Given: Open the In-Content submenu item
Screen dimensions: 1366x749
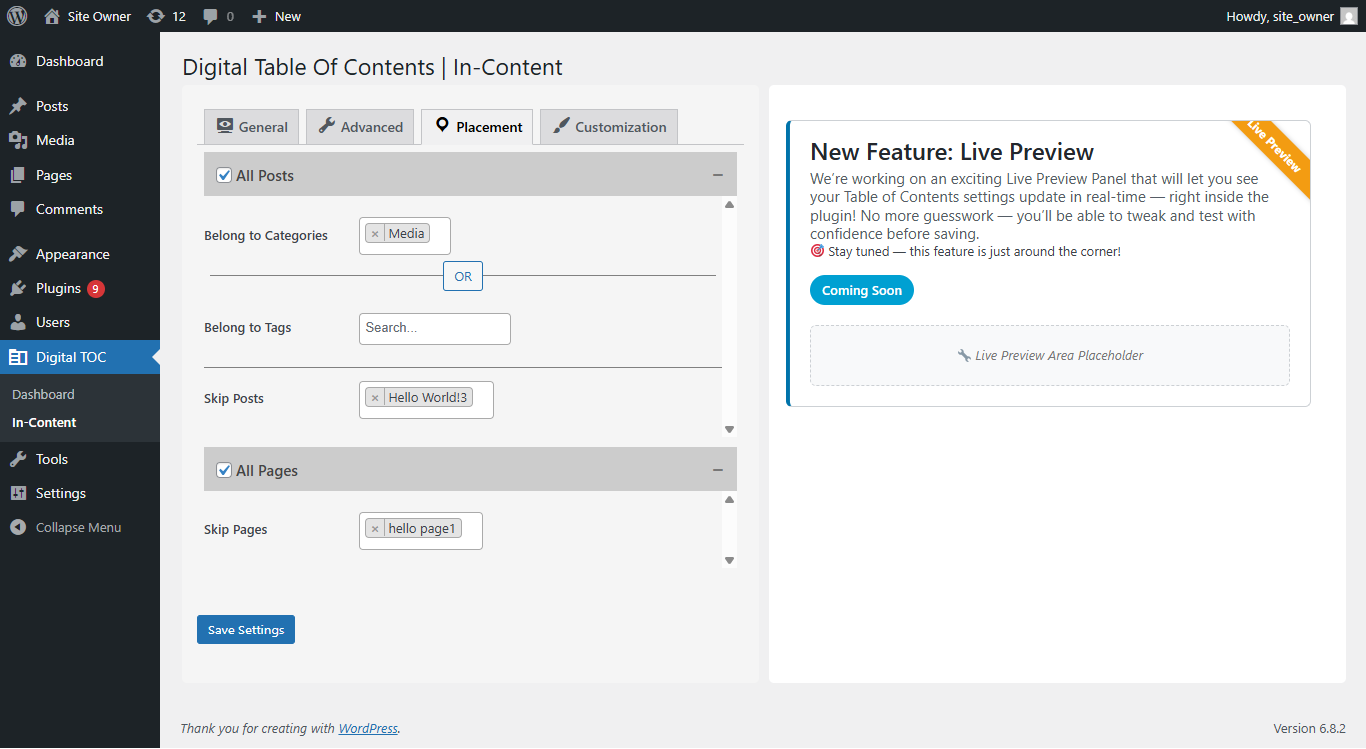Looking at the screenshot, I should click(x=44, y=422).
